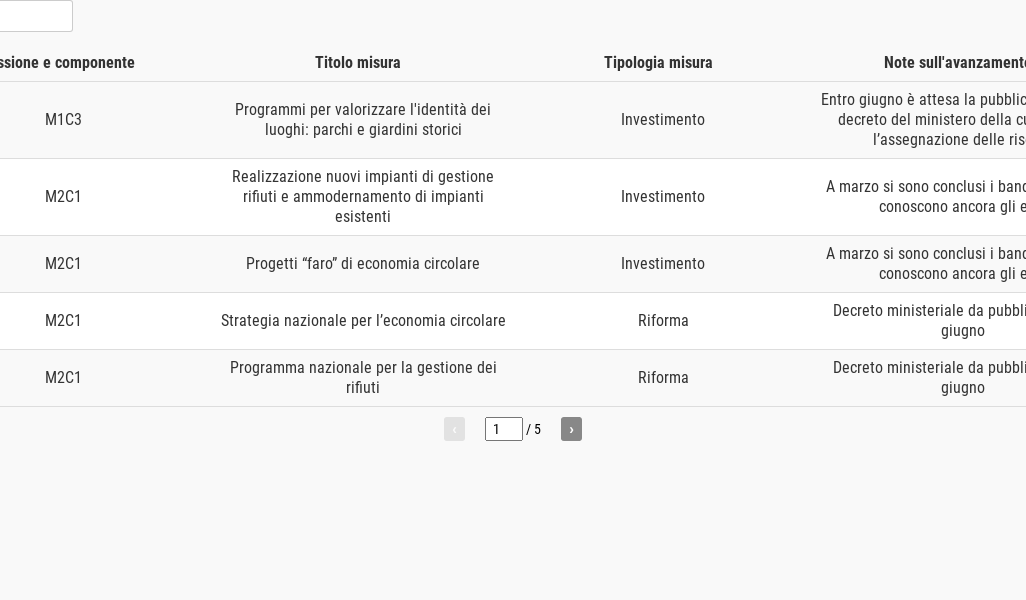Click the Riforma cell for Strategia nazionale
The height and width of the screenshot is (600, 1026).
(x=663, y=321)
